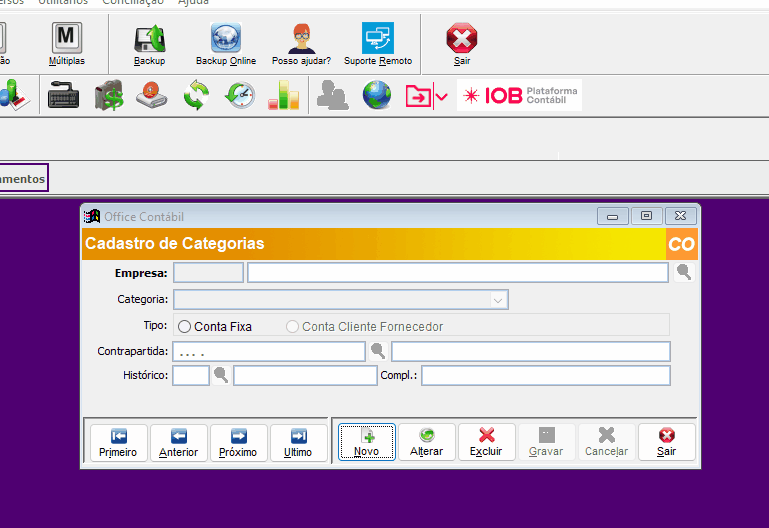Open the Múltiplas toolbar option
Image resolution: width=769 pixels, height=528 pixels.
67,44
